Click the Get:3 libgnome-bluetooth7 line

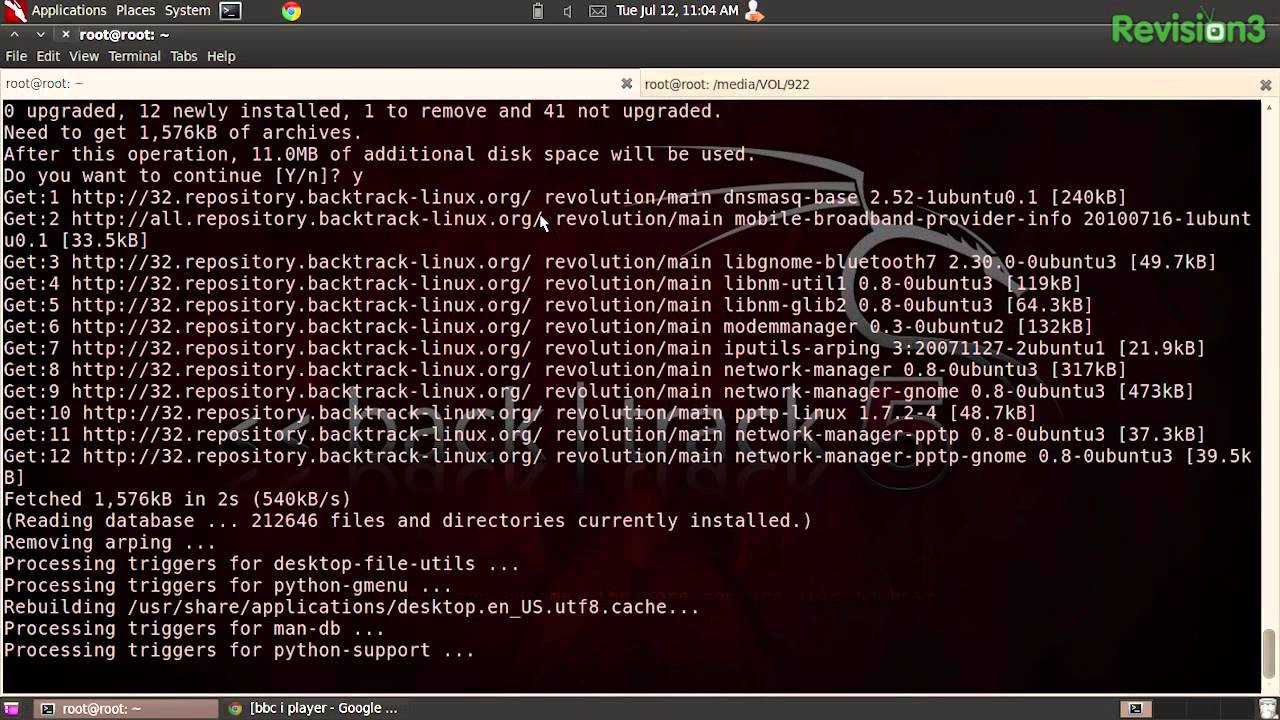tap(610, 262)
